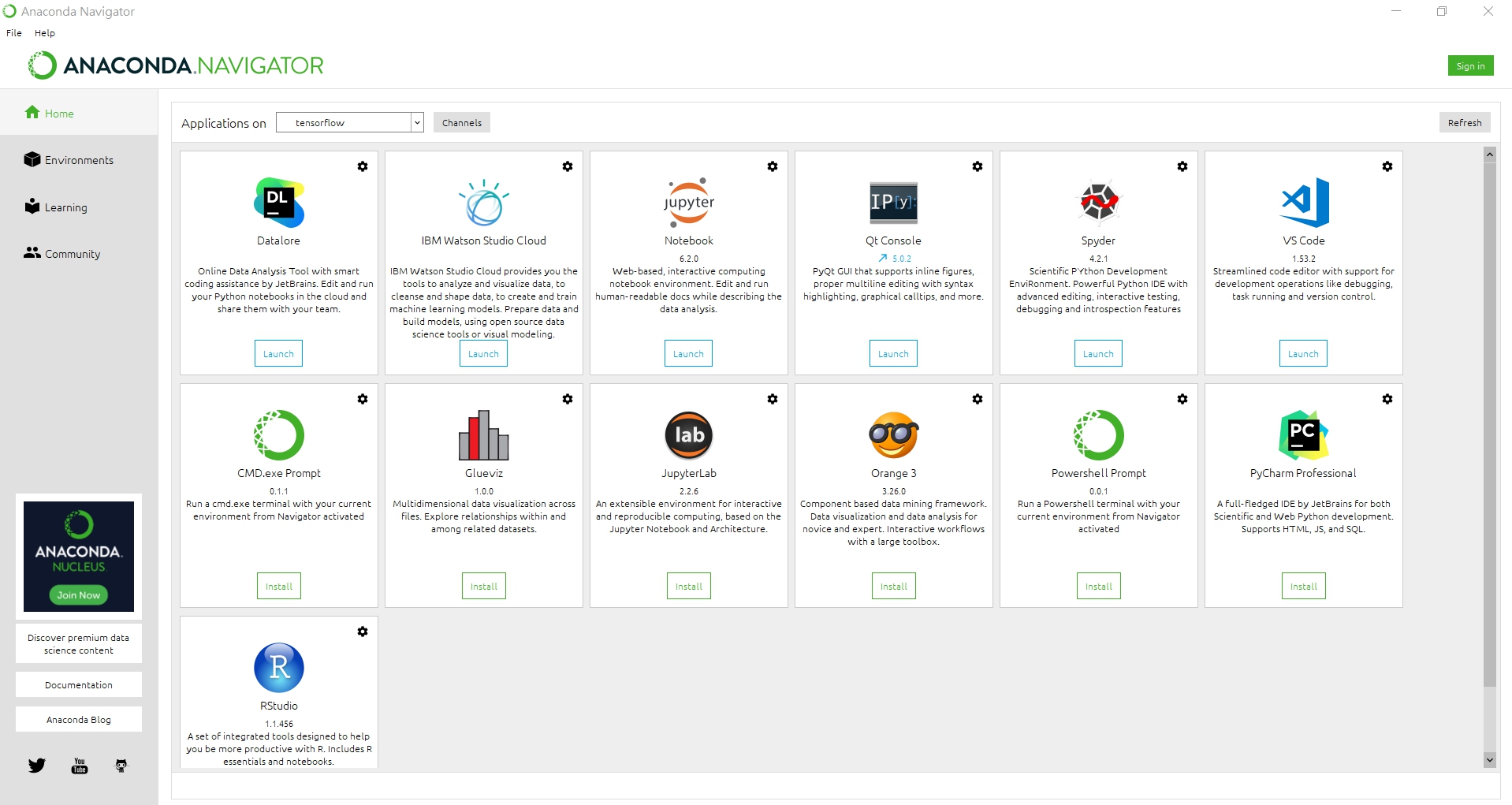Launch IBM Watson Studio Cloud

pyautogui.click(x=483, y=353)
